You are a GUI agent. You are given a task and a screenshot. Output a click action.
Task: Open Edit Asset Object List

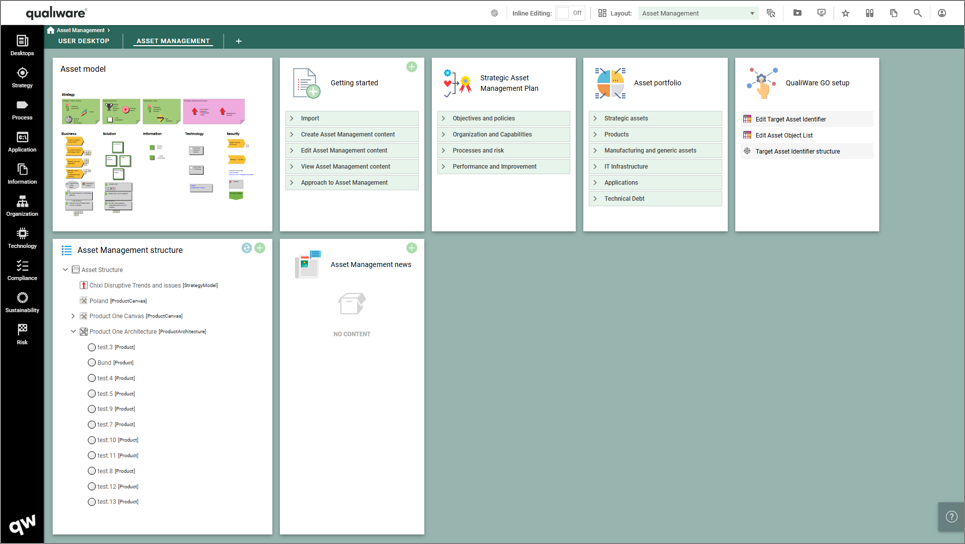tap(807, 135)
